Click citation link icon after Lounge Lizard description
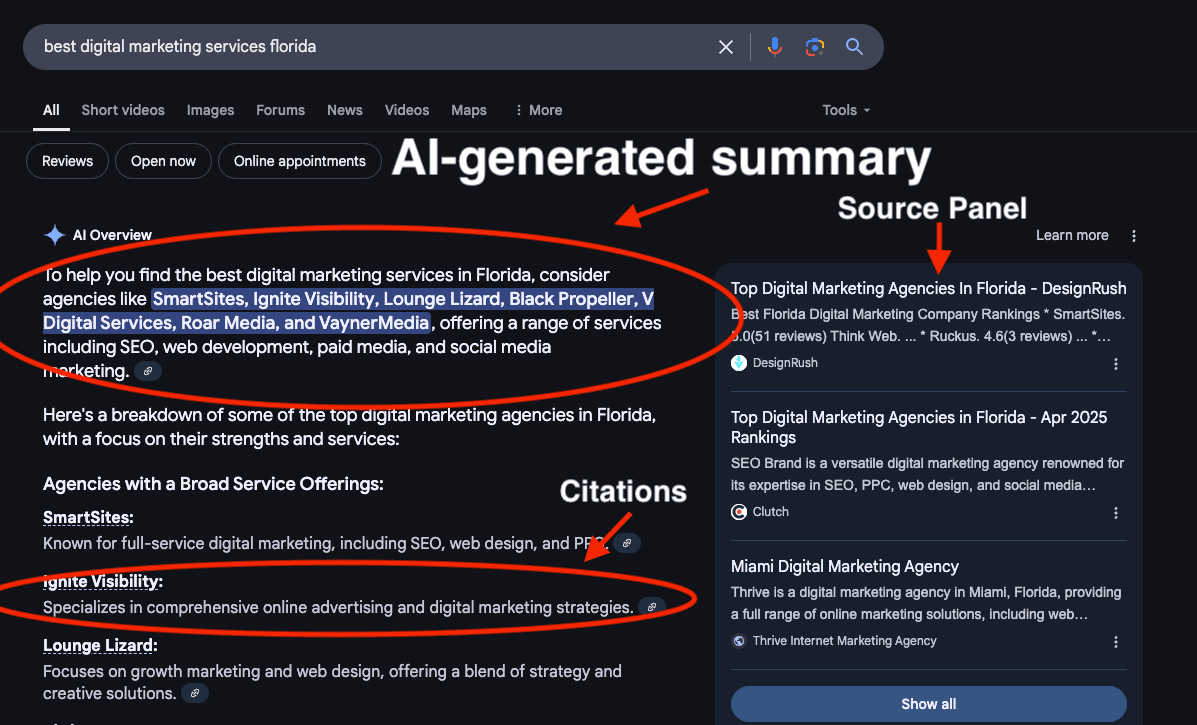The image size is (1197, 725). [195, 693]
